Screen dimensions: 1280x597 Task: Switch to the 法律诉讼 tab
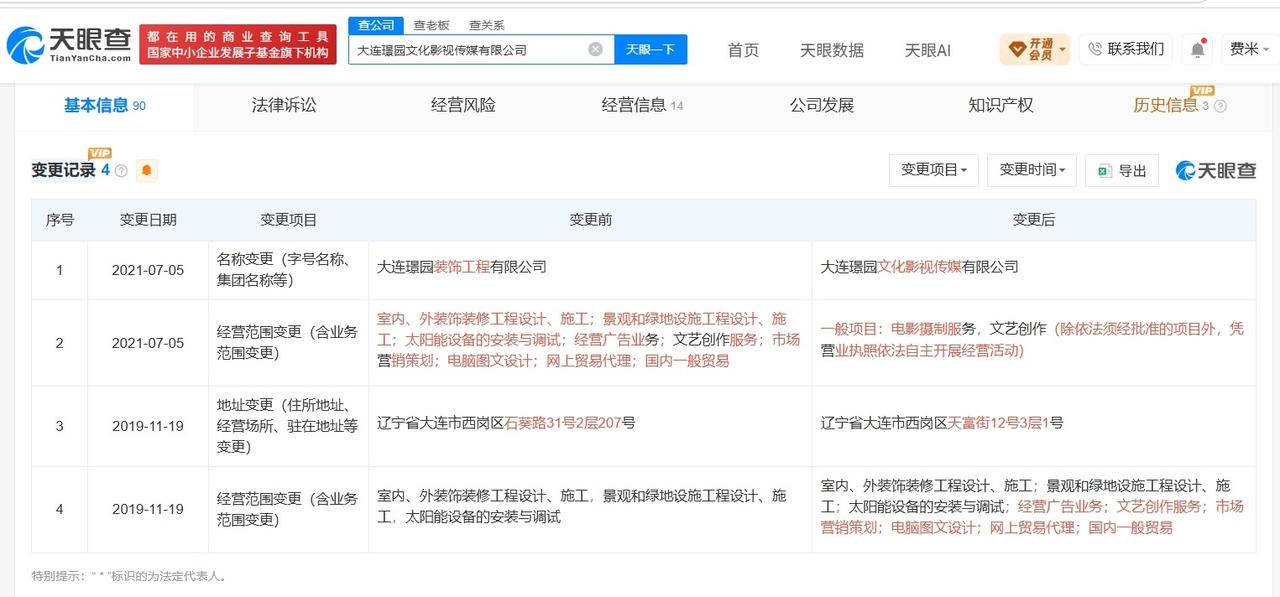click(x=284, y=105)
